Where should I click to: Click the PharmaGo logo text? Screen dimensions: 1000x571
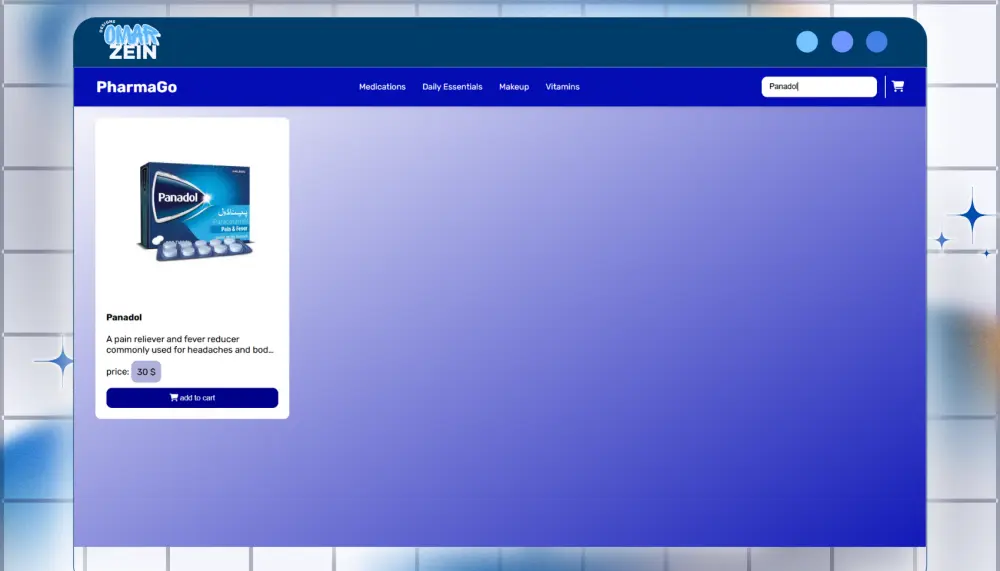coord(136,87)
